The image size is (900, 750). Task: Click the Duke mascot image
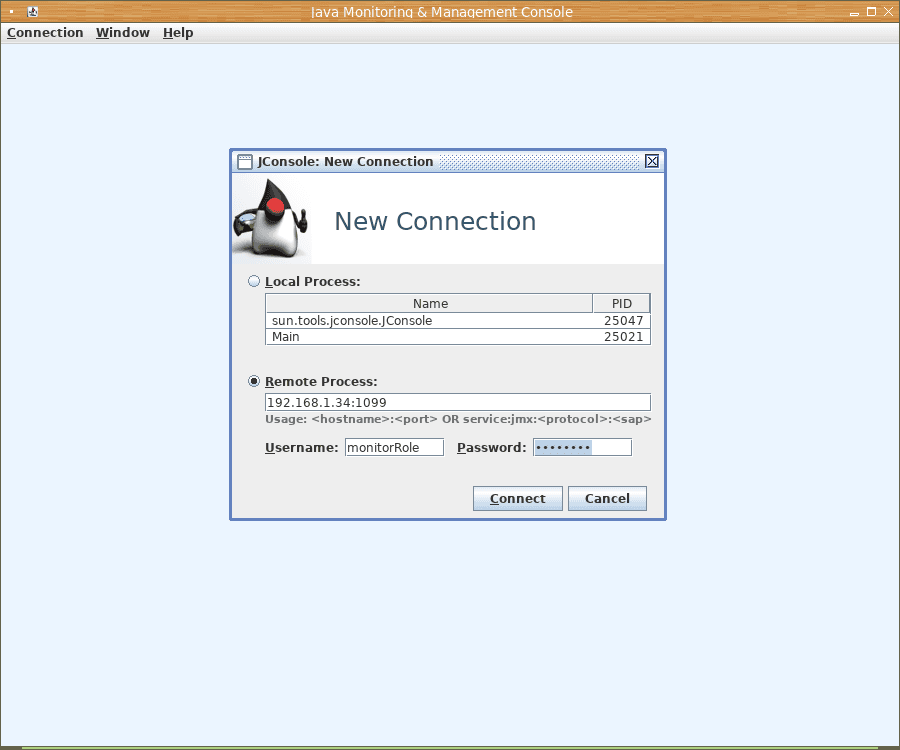pyautogui.click(x=271, y=219)
